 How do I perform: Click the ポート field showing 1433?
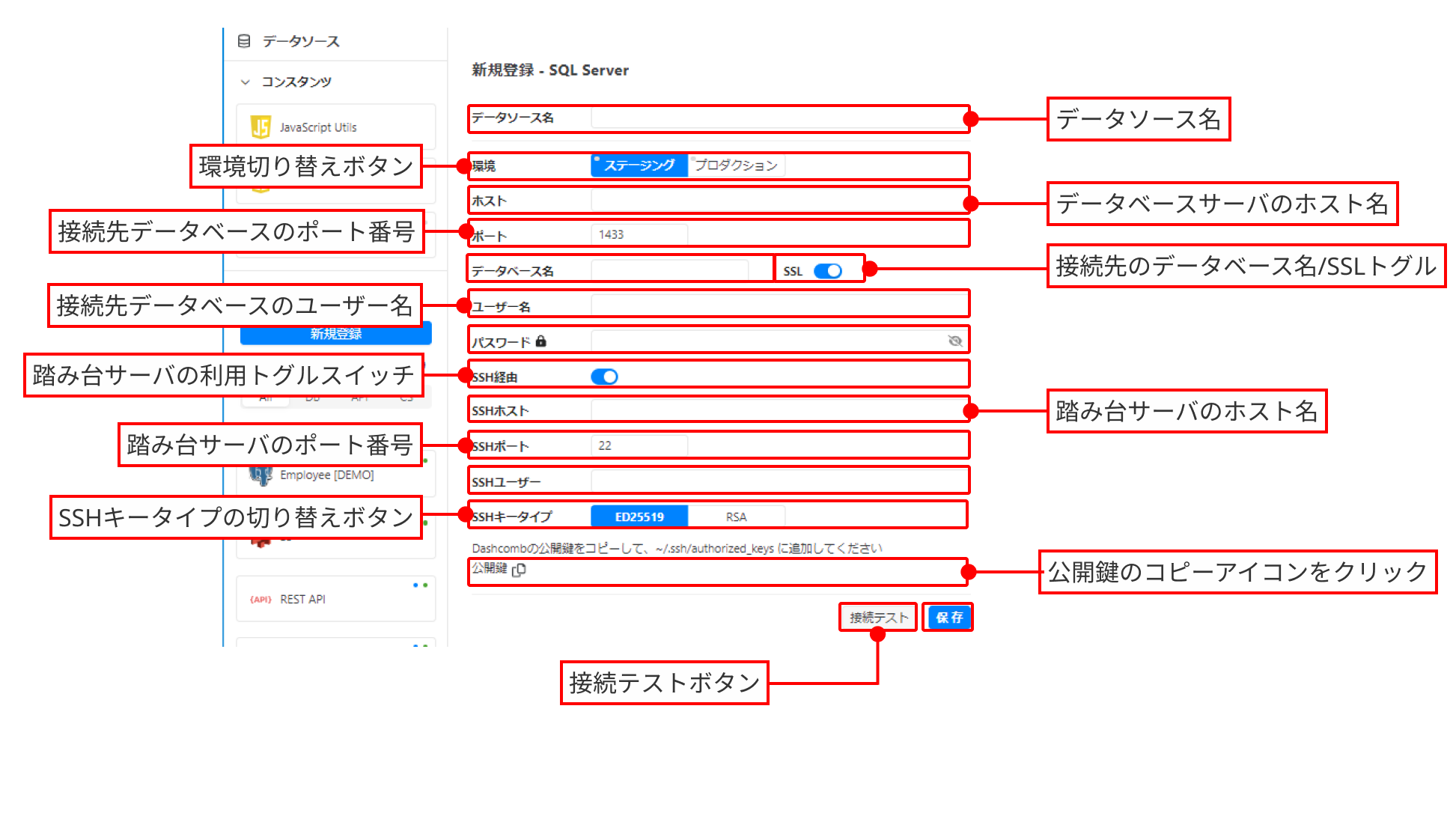[x=639, y=234]
